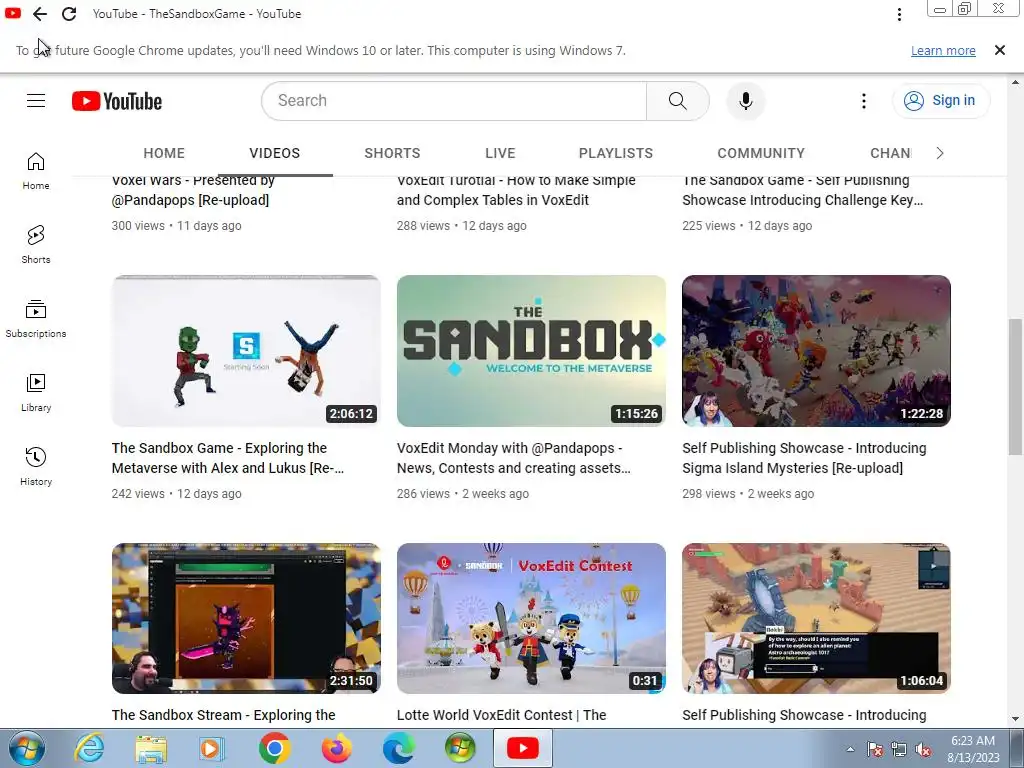
Task: Open Google Chrome from taskbar
Action: pyautogui.click(x=274, y=748)
